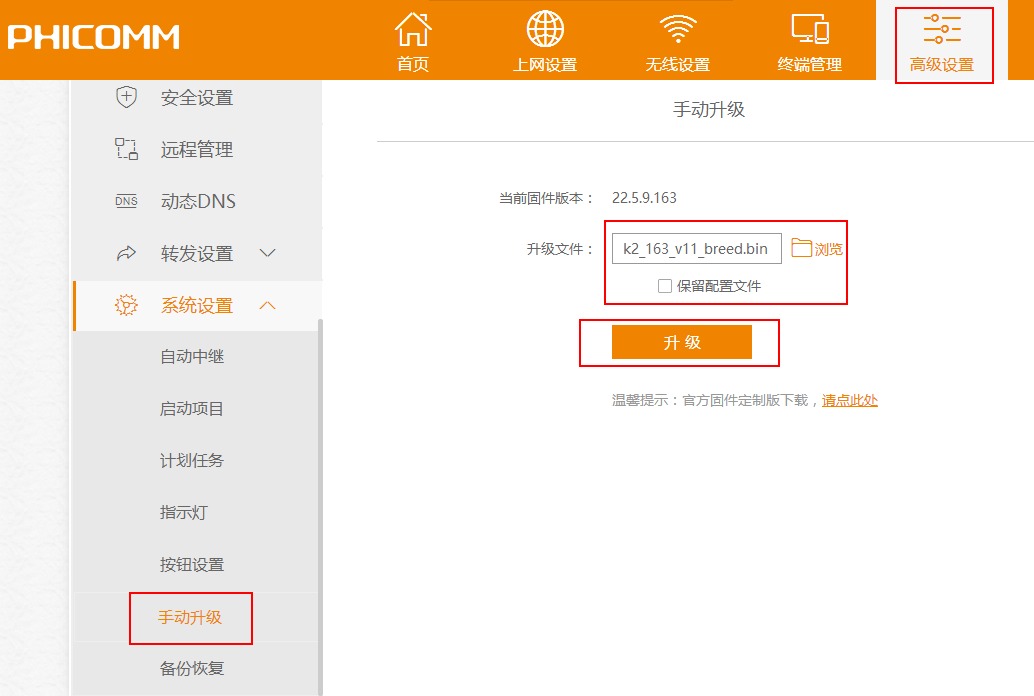Screen dimensions: 1034x696
Task: Click the sliders icon for 高级设置
Action: pos(942,30)
